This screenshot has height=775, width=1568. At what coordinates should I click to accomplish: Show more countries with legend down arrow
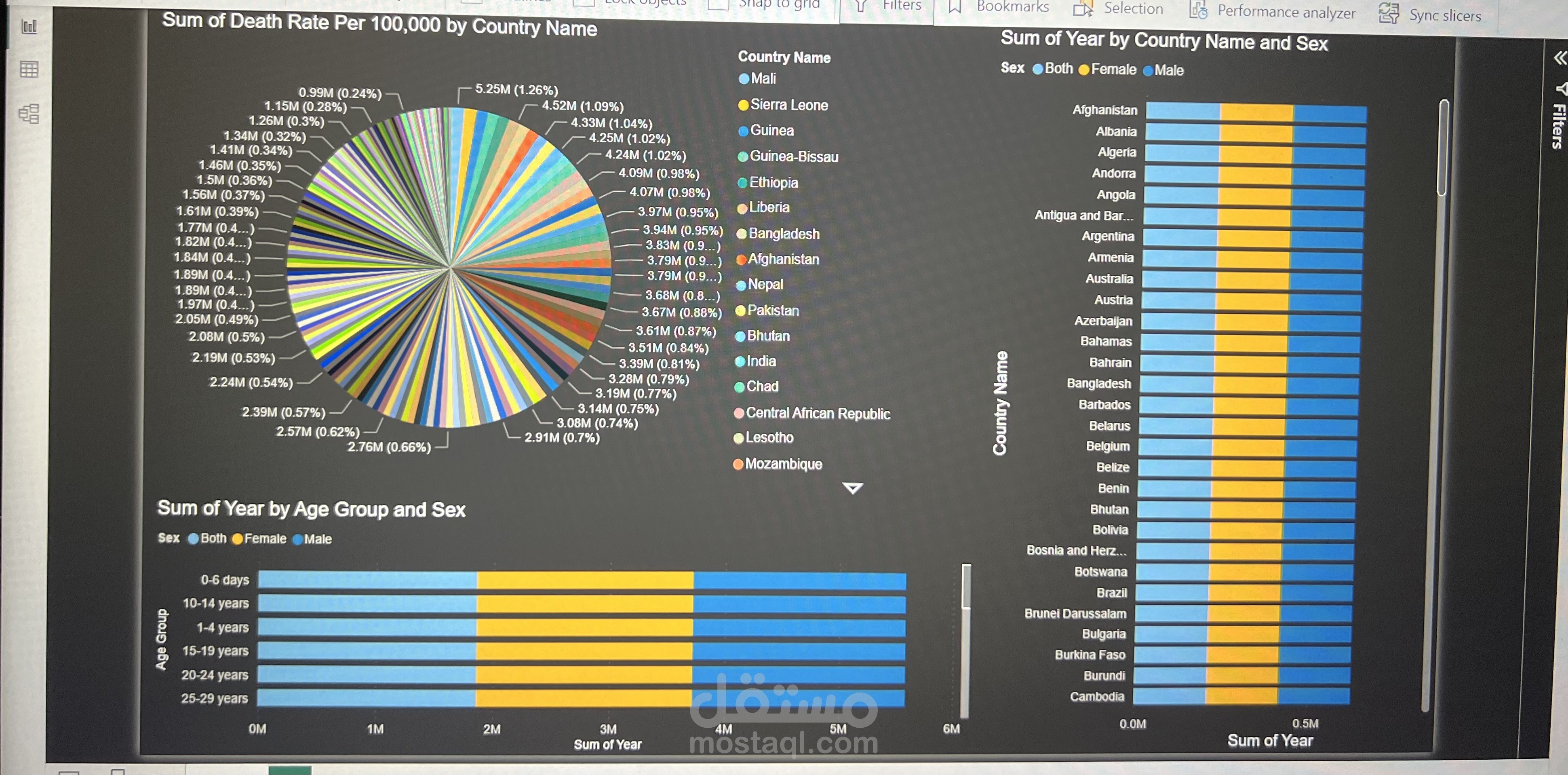coord(852,488)
